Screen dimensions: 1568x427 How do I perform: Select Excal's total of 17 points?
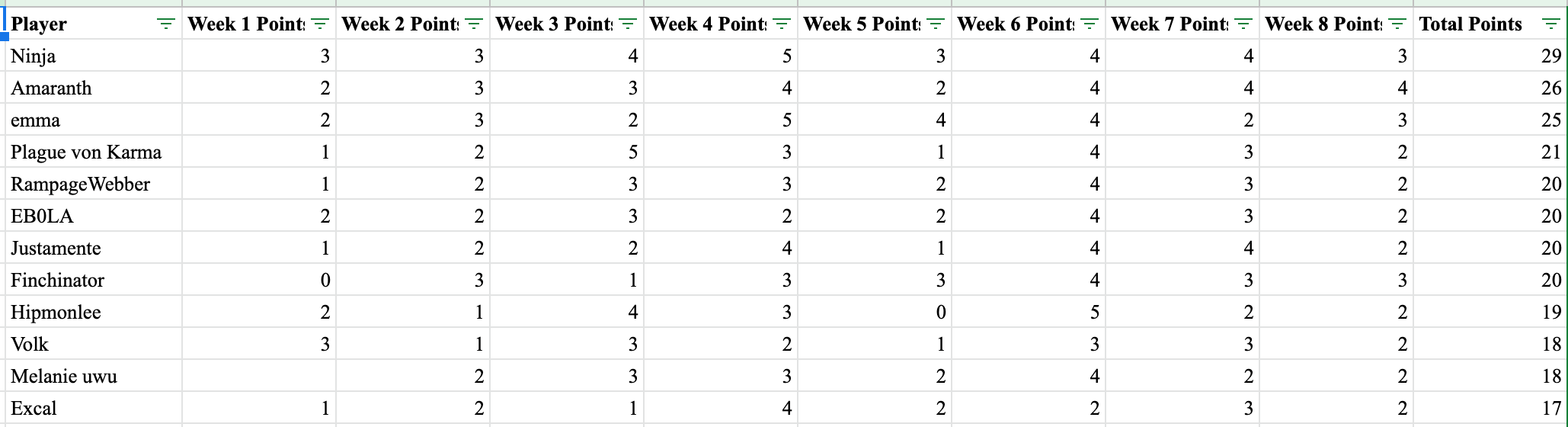coord(1490,408)
